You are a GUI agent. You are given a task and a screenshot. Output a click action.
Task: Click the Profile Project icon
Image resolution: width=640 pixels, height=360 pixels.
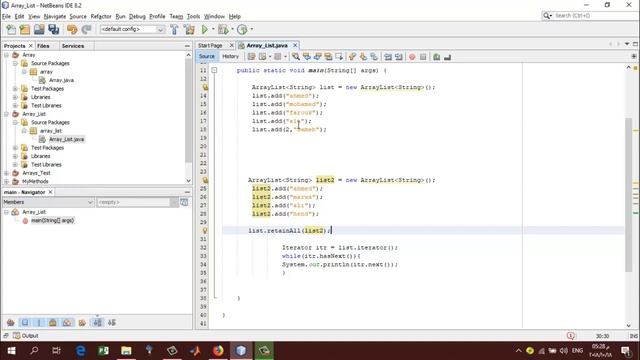[242, 29]
